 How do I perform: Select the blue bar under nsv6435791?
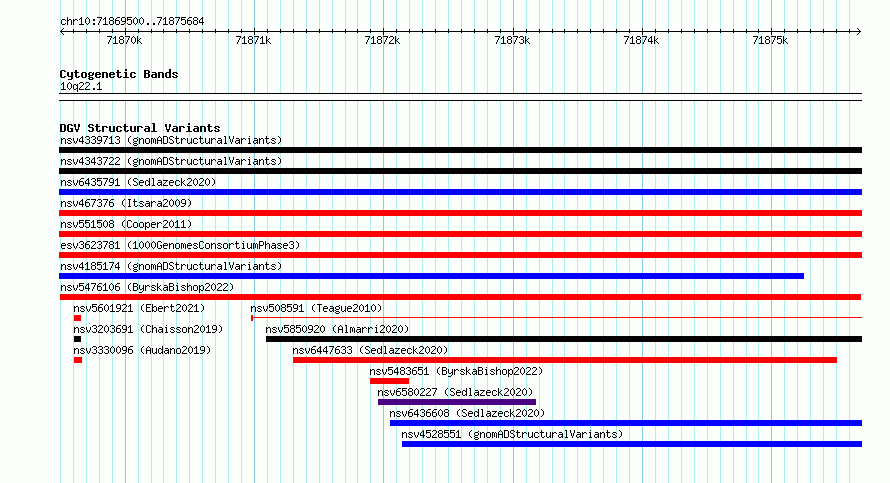[460, 192]
